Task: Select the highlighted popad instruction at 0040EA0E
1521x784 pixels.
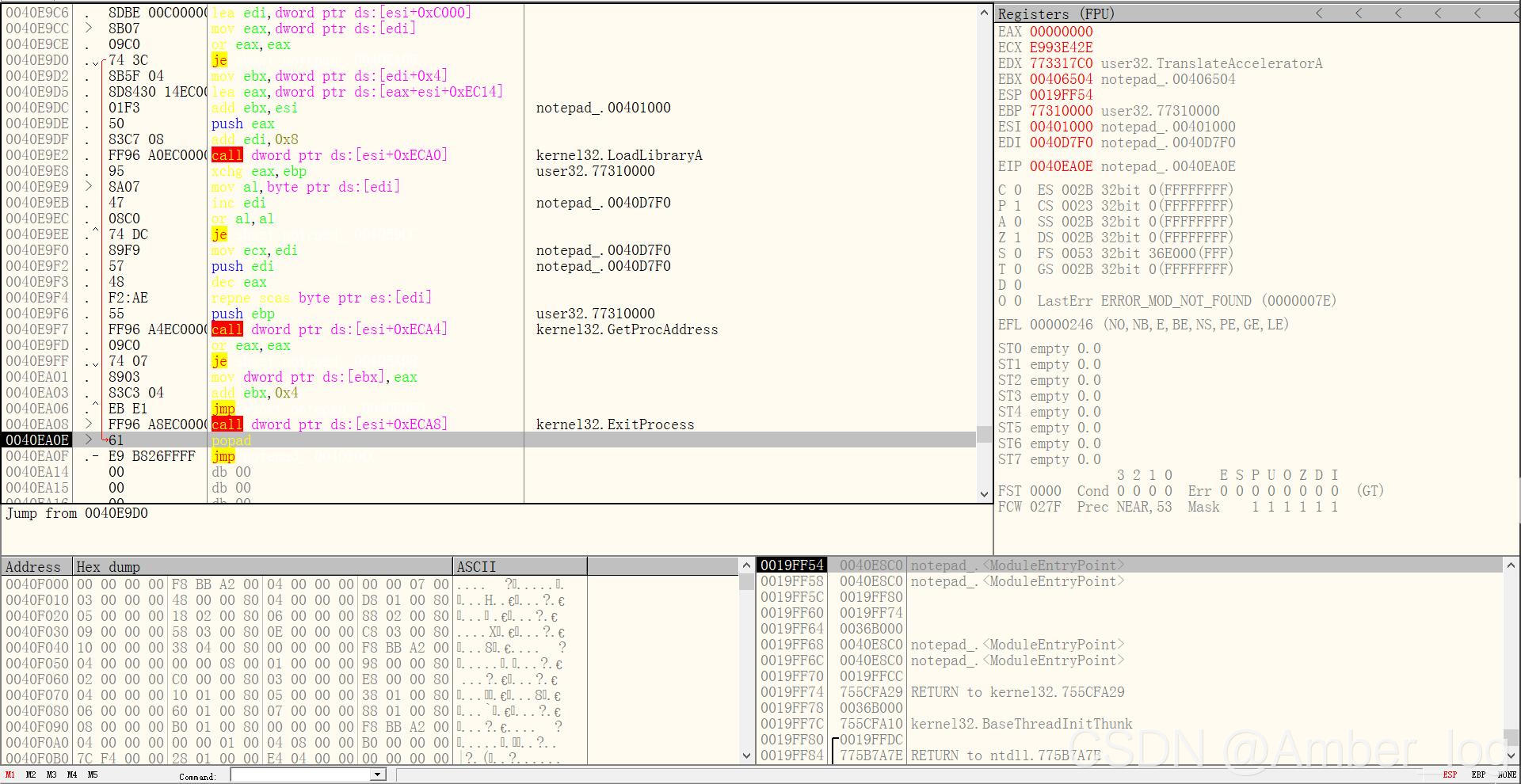Action: (489, 440)
